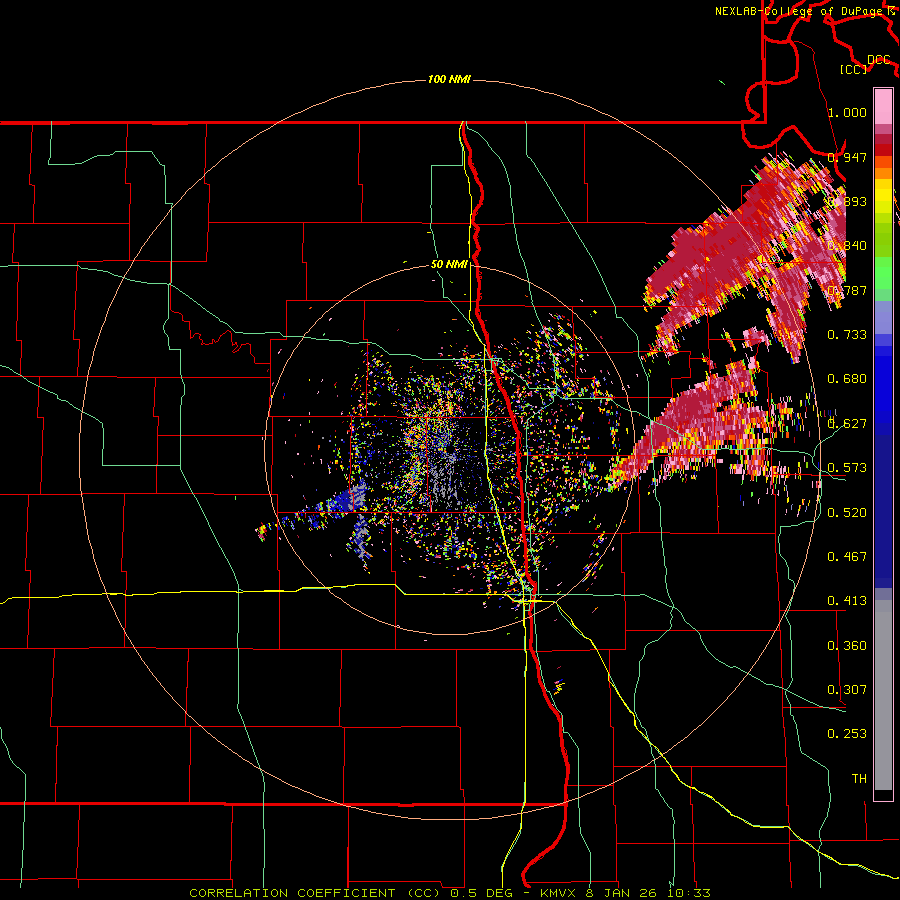
Task: Click the 0.787 scale value
Action: coord(847,290)
